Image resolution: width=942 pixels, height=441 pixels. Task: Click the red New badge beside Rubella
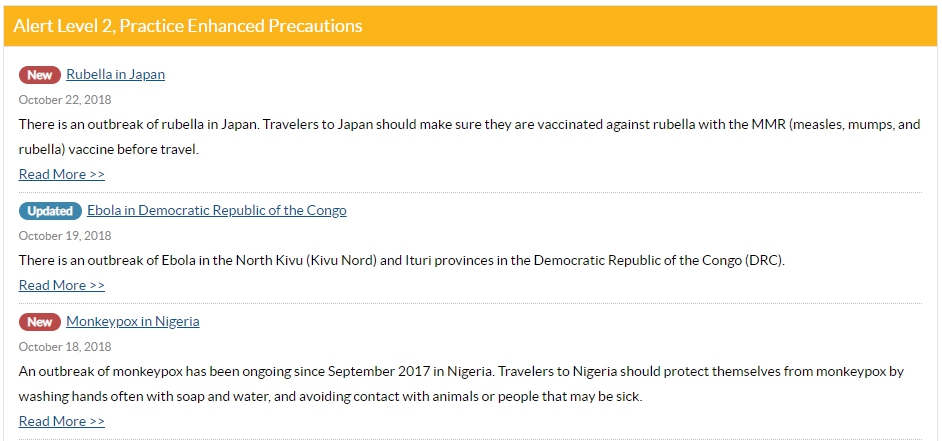click(x=40, y=75)
